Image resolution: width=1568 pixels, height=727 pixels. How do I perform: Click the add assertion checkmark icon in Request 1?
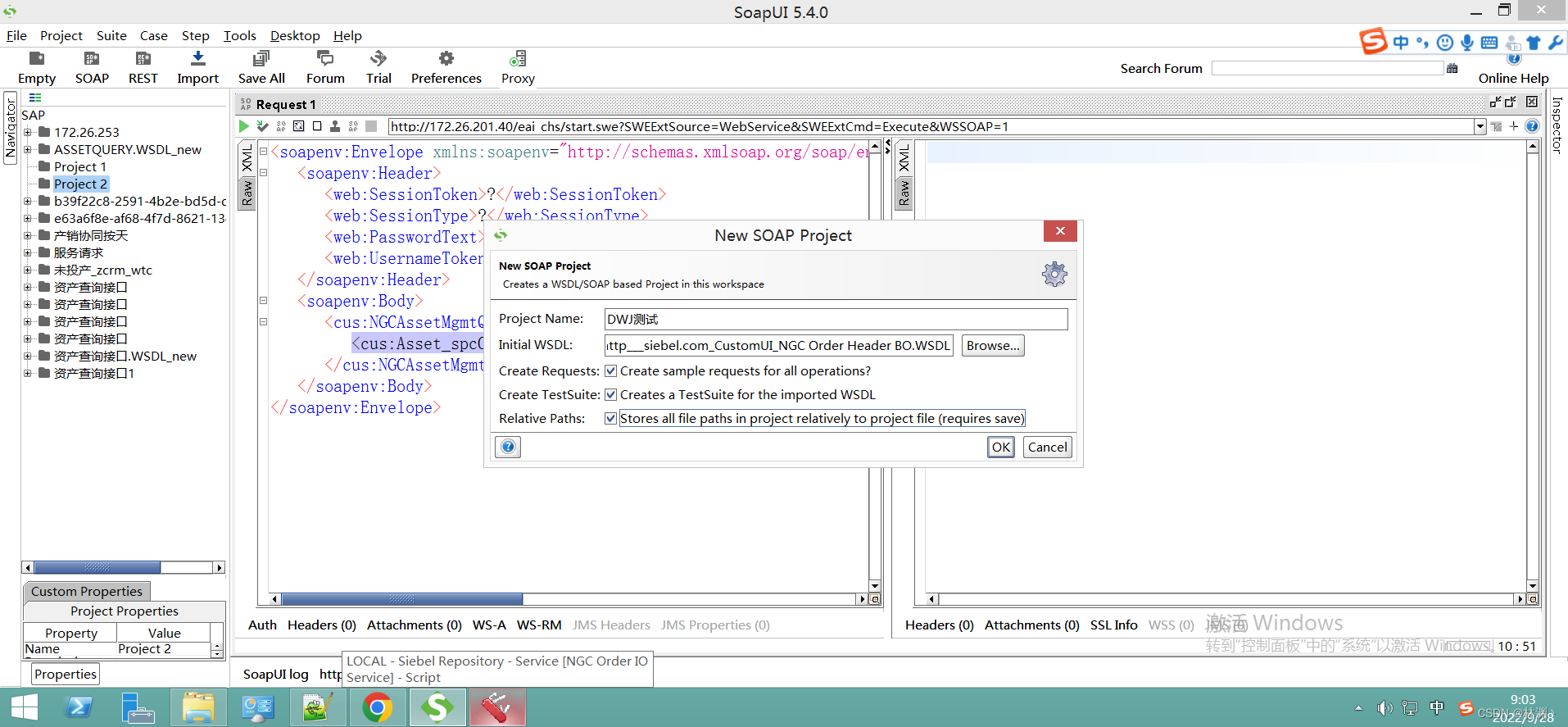point(262,126)
